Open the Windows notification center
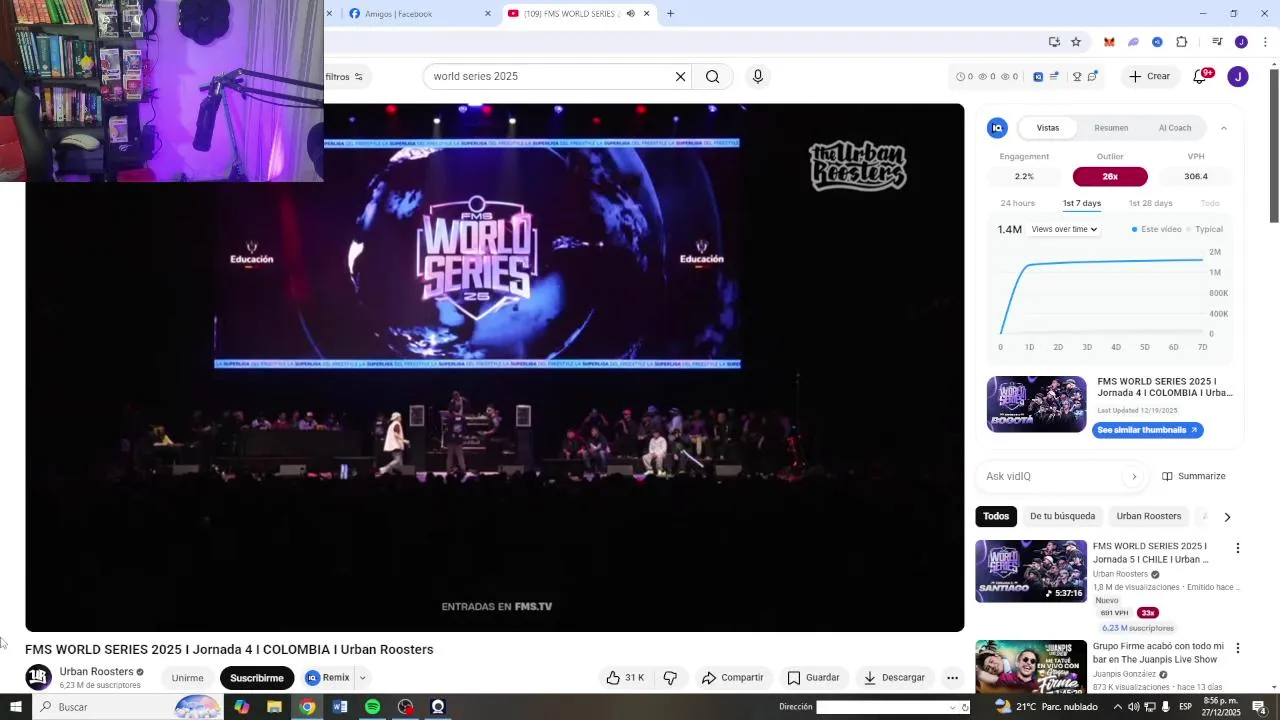Image resolution: width=1280 pixels, height=720 pixels. tap(1259, 707)
